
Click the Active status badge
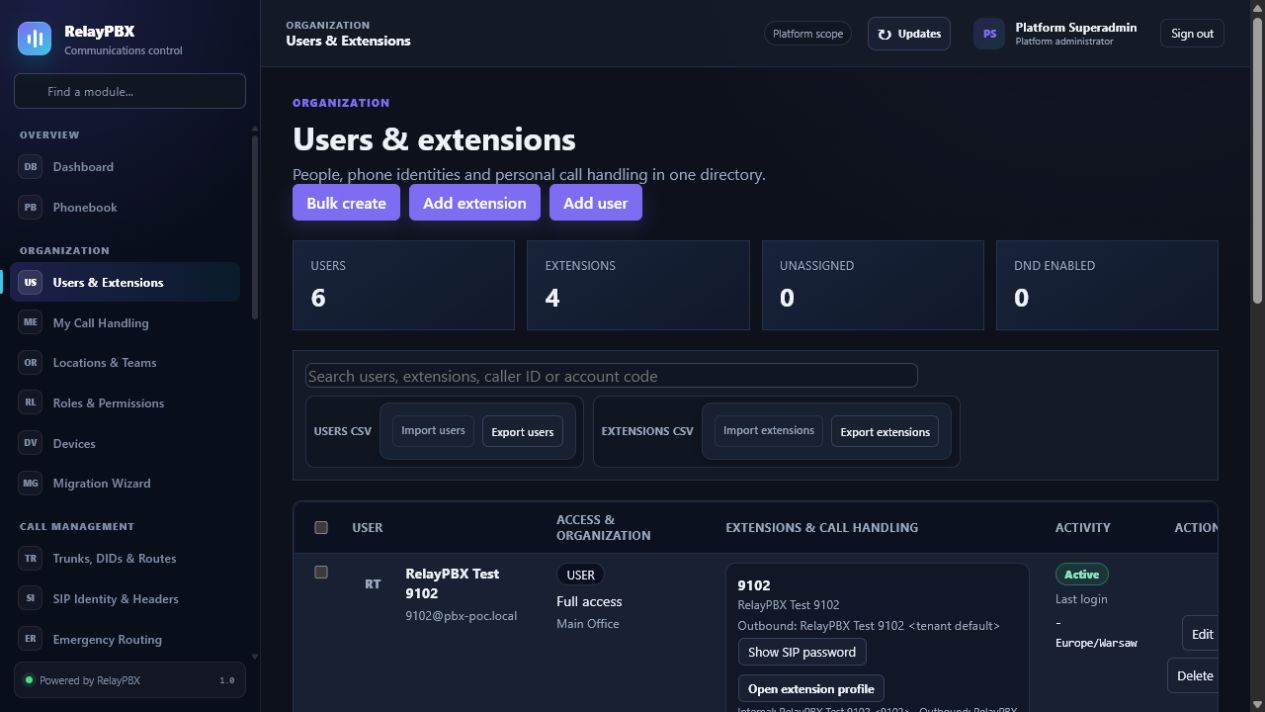1082,574
